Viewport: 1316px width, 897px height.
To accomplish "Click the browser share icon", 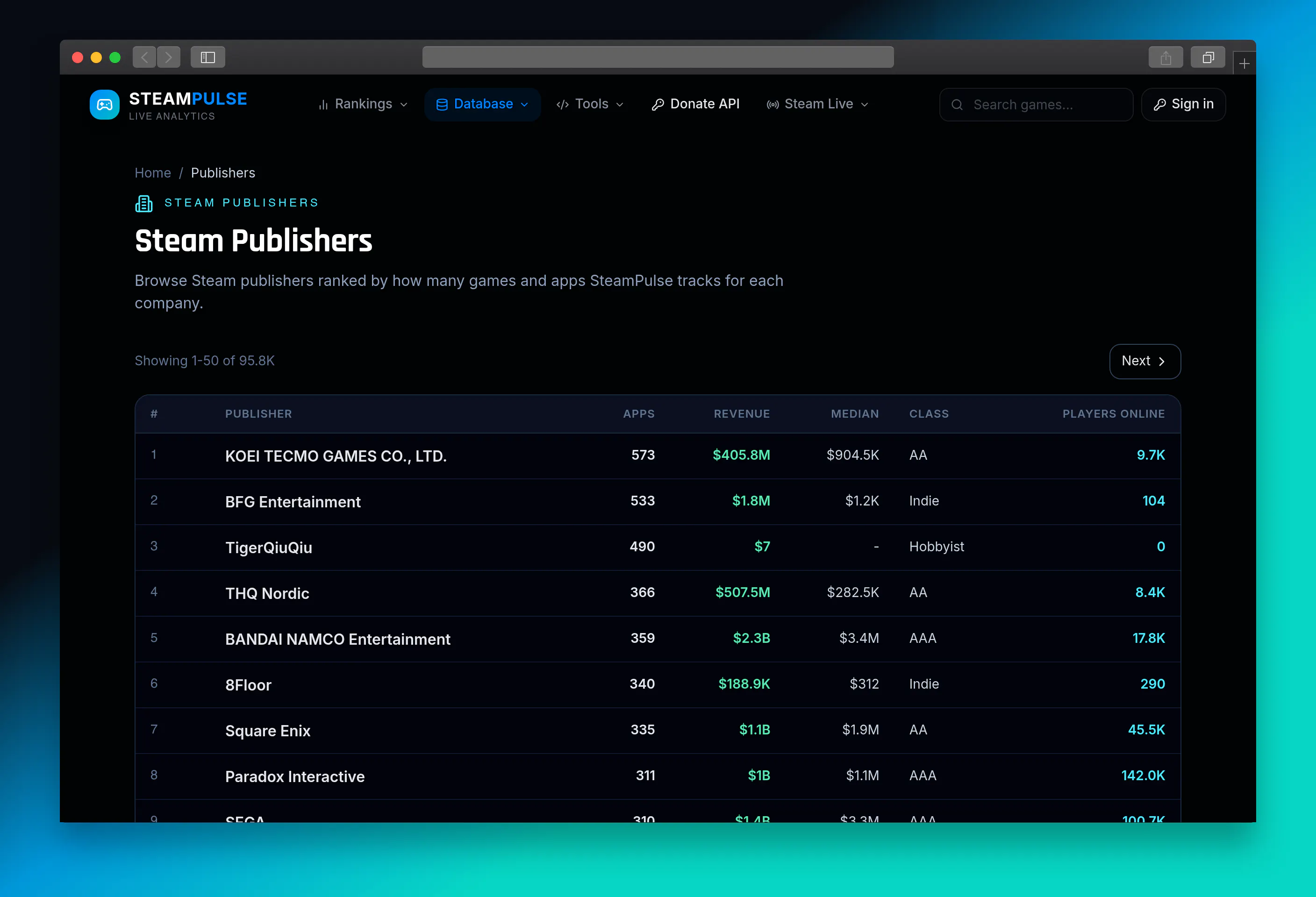I will point(1166,57).
